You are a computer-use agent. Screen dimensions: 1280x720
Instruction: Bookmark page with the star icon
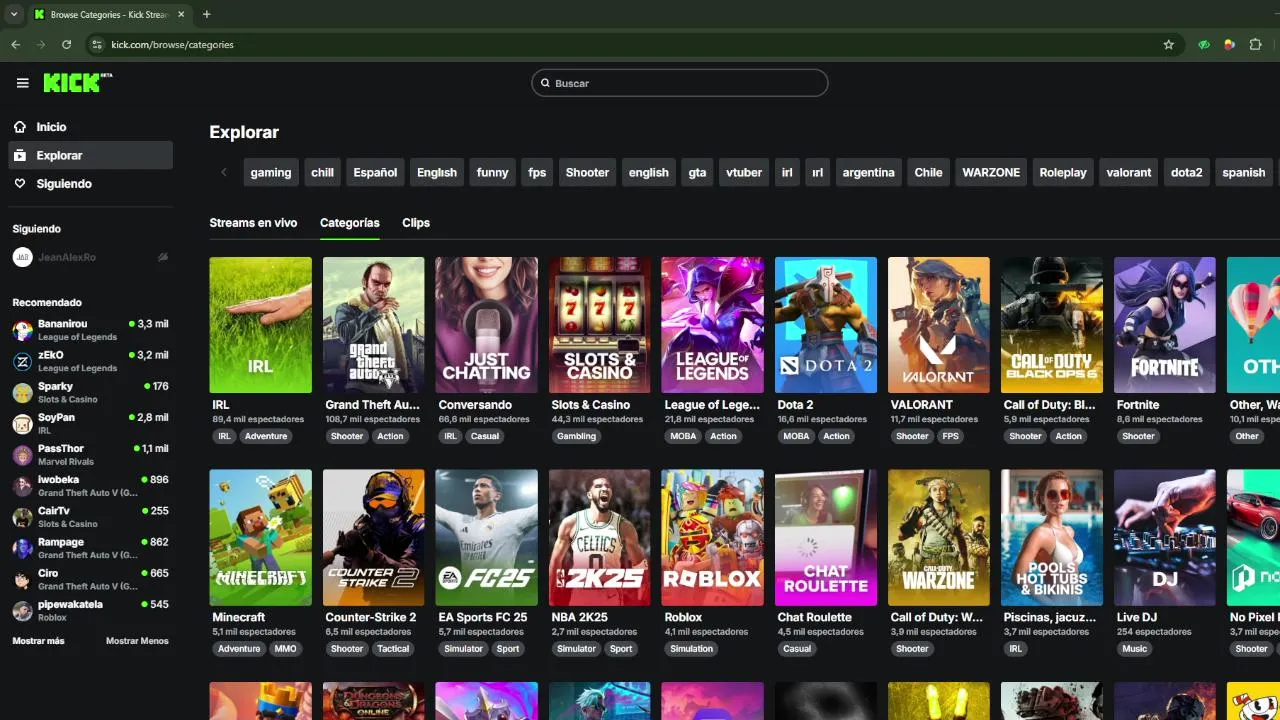pos(1168,45)
